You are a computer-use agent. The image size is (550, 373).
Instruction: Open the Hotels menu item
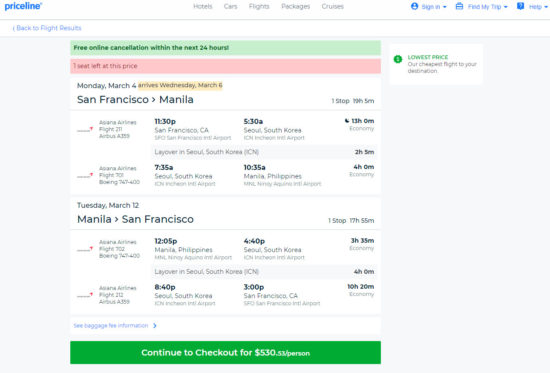click(203, 6)
